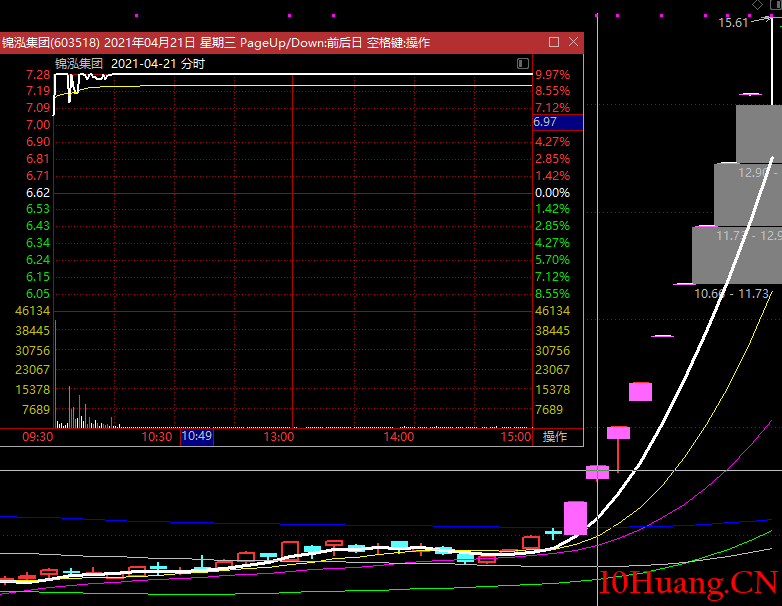Select the 10:49 time cursor label
Screen dimensions: 782x606
[196, 437]
